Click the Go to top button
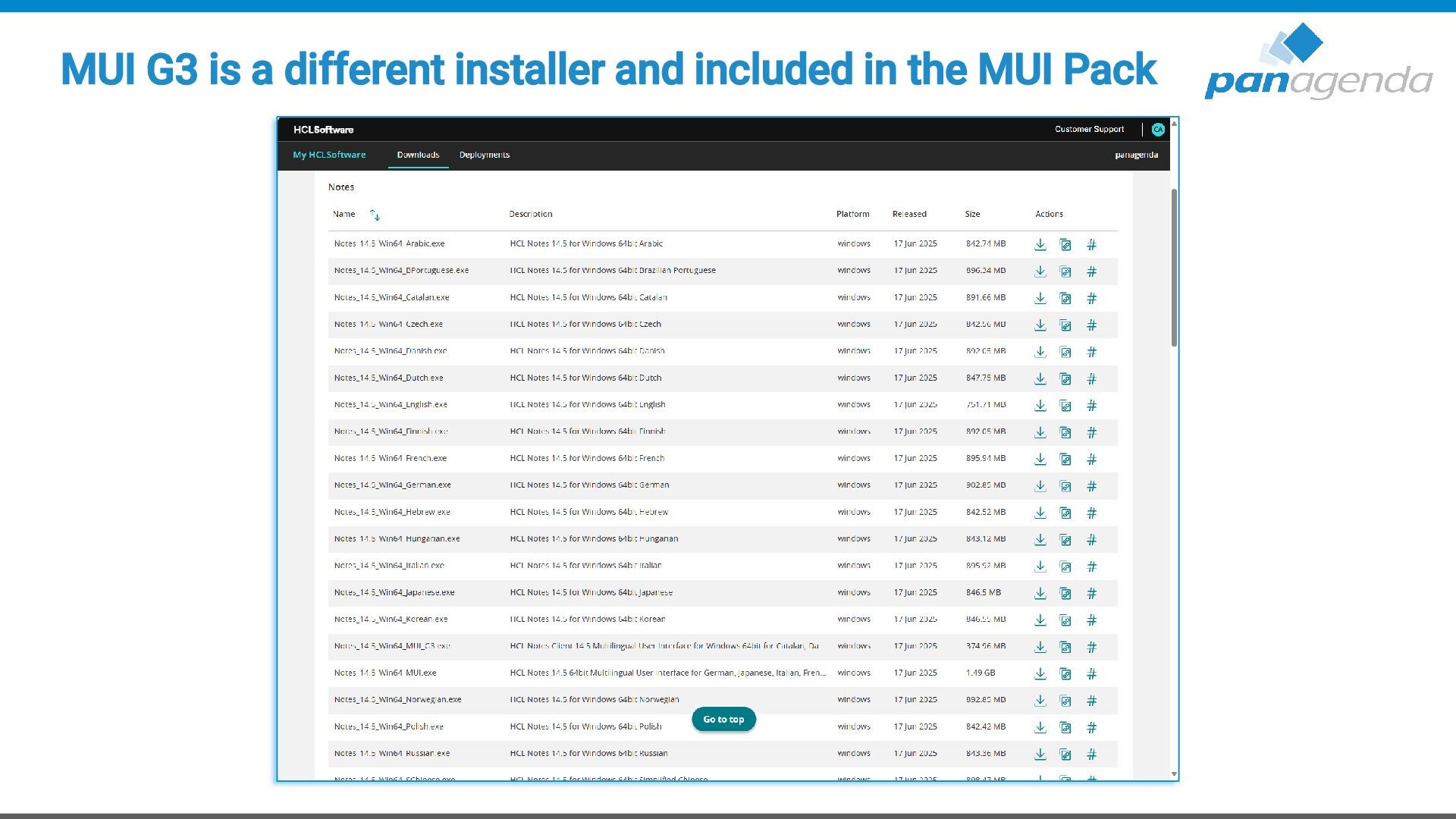Viewport: 1456px width, 819px height. pos(723,719)
